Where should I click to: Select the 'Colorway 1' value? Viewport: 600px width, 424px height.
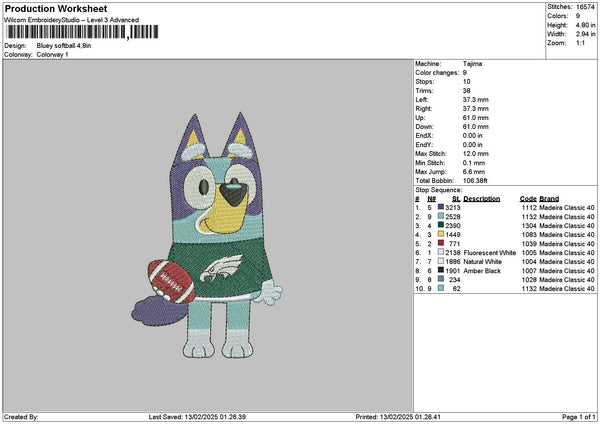pos(52,55)
